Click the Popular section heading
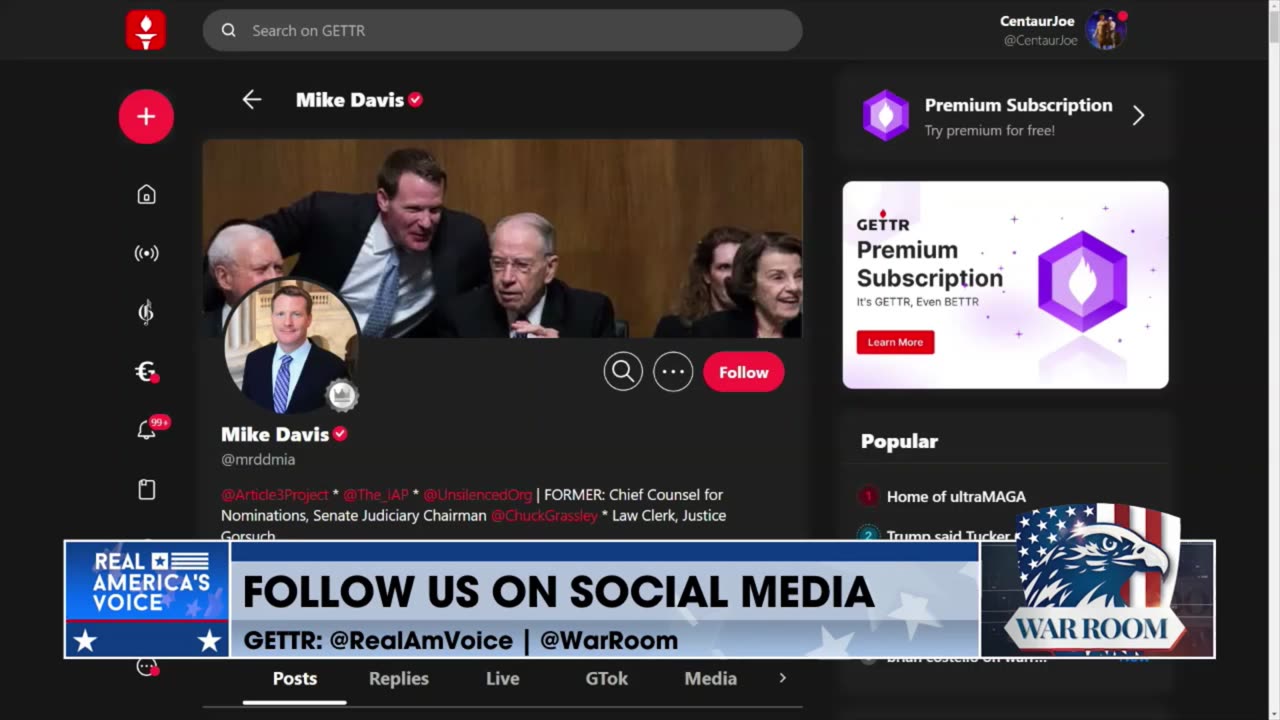1280x720 pixels. coord(900,441)
